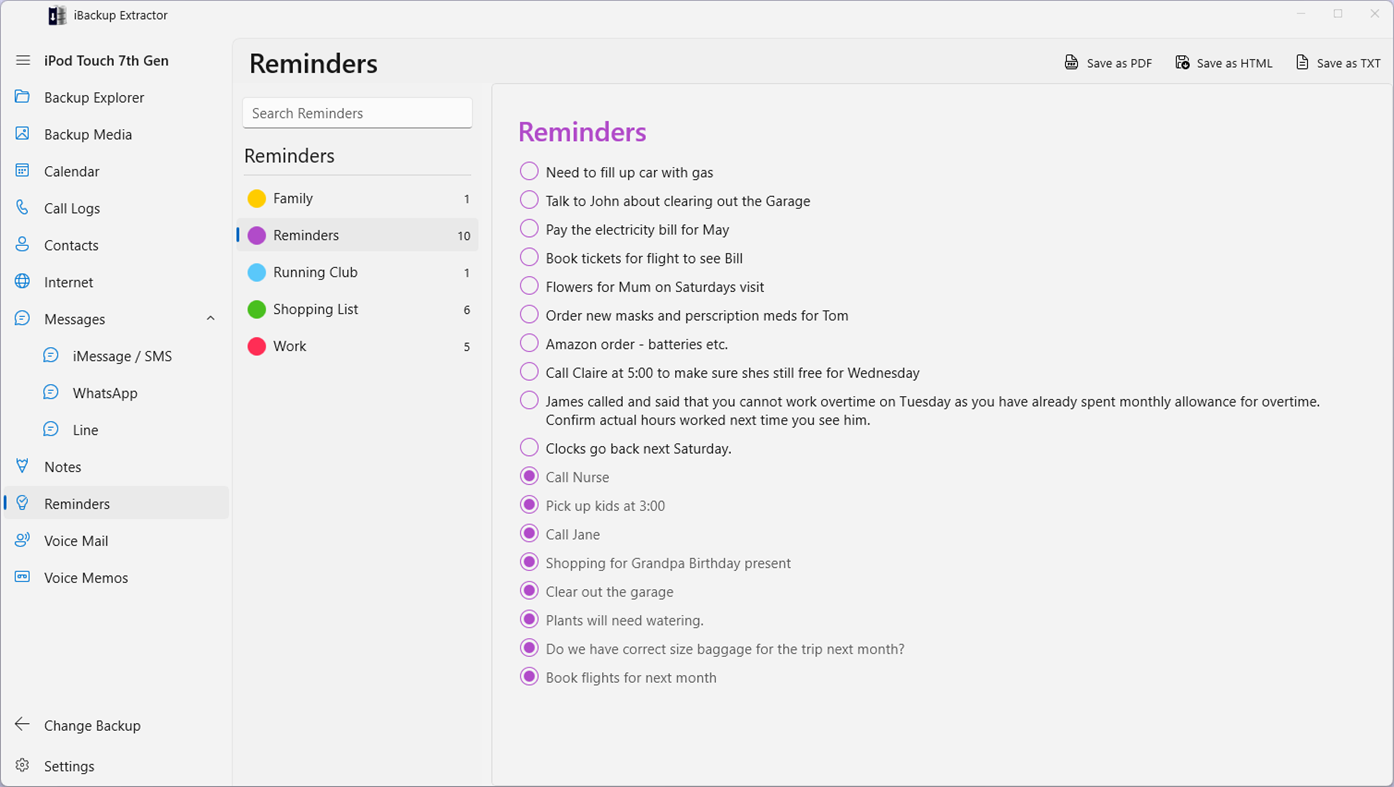Switch to the iMessage / SMS view
This screenshot has width=1394, height=787.
(x=122, y=355)
